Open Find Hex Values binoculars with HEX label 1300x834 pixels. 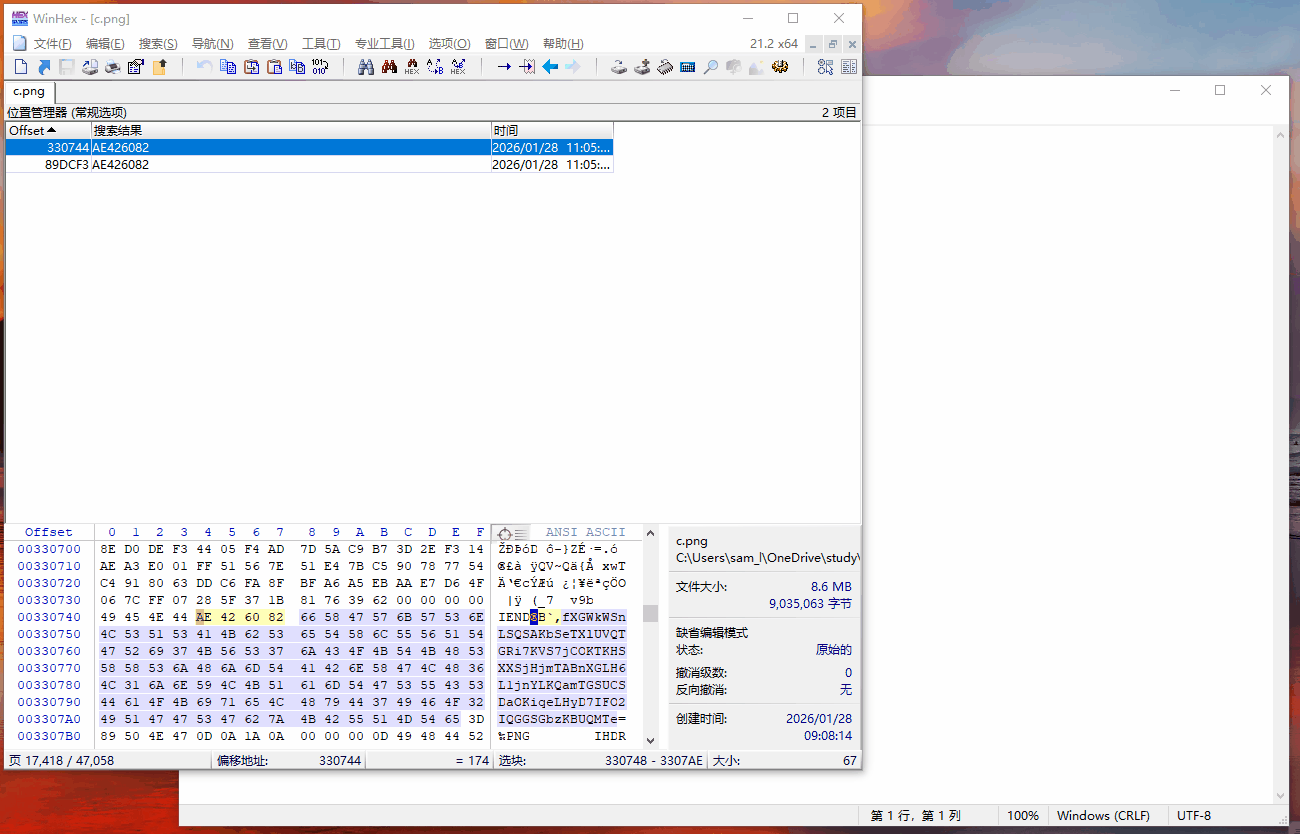point(412,67)
